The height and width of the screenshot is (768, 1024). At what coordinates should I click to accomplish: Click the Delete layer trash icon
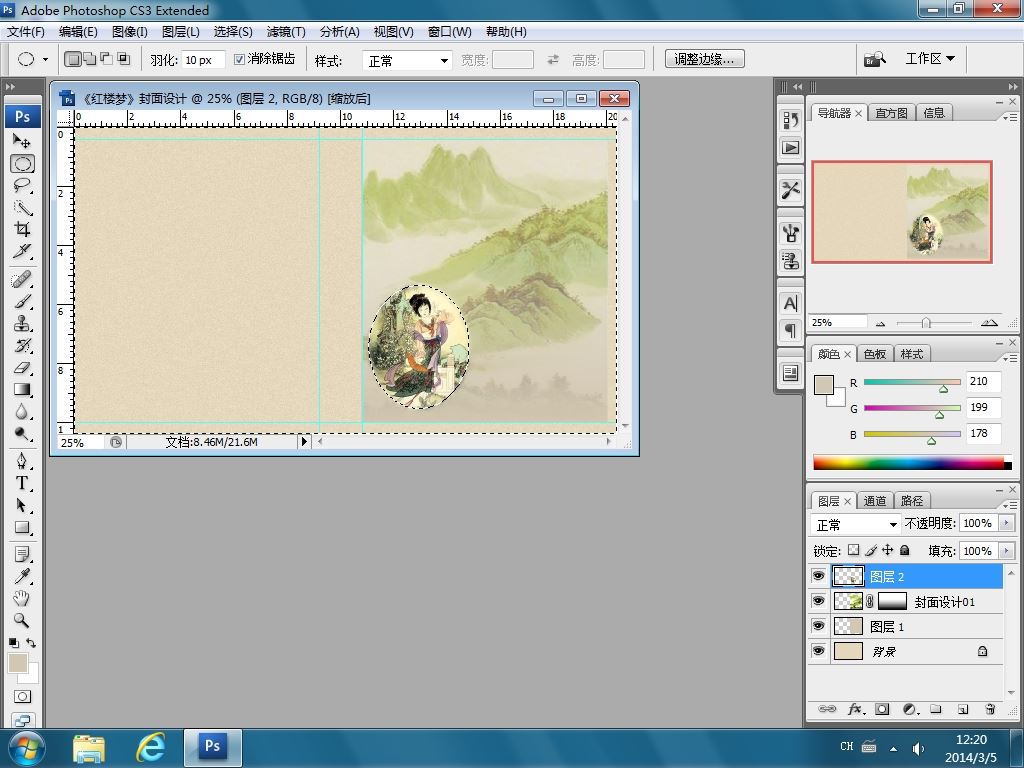click(x=990, y=709)
